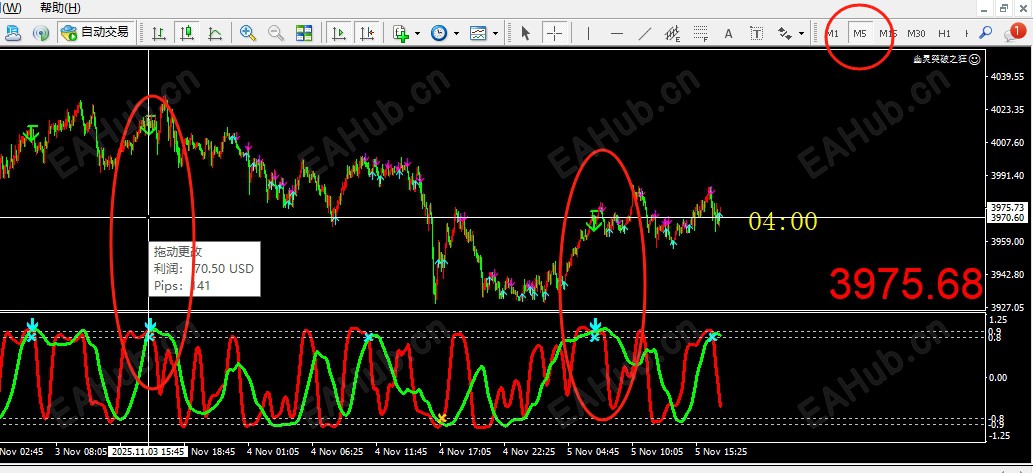Select the equidistant channel tool
This screenshot has height=473, width=1033.
pyautogui.click(x=673, y=33)
